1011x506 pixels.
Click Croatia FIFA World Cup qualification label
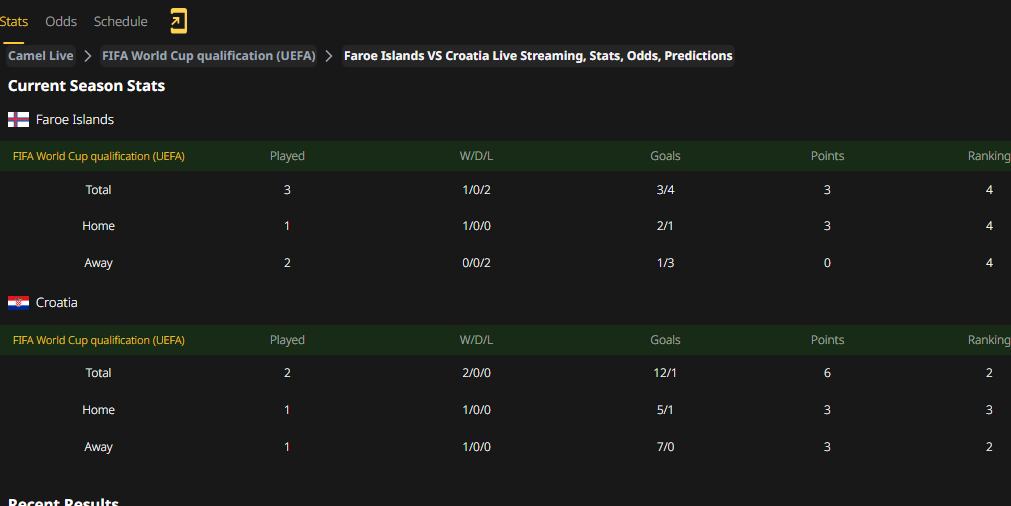coord(99,340)
